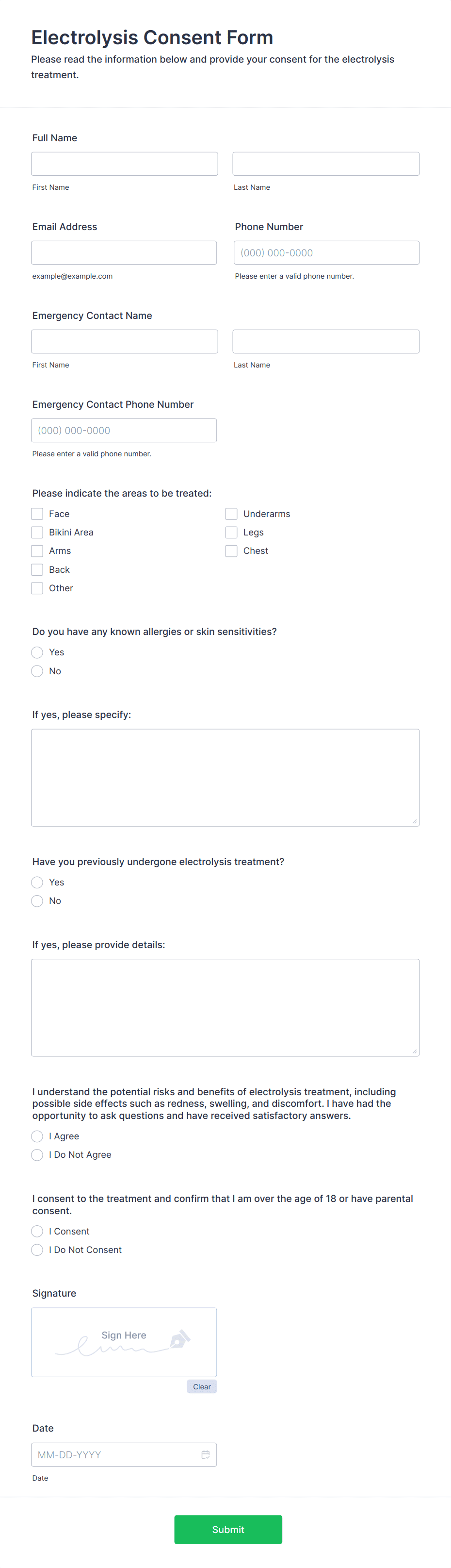
Task: Click the Submit button
Action: point(228,1529)
